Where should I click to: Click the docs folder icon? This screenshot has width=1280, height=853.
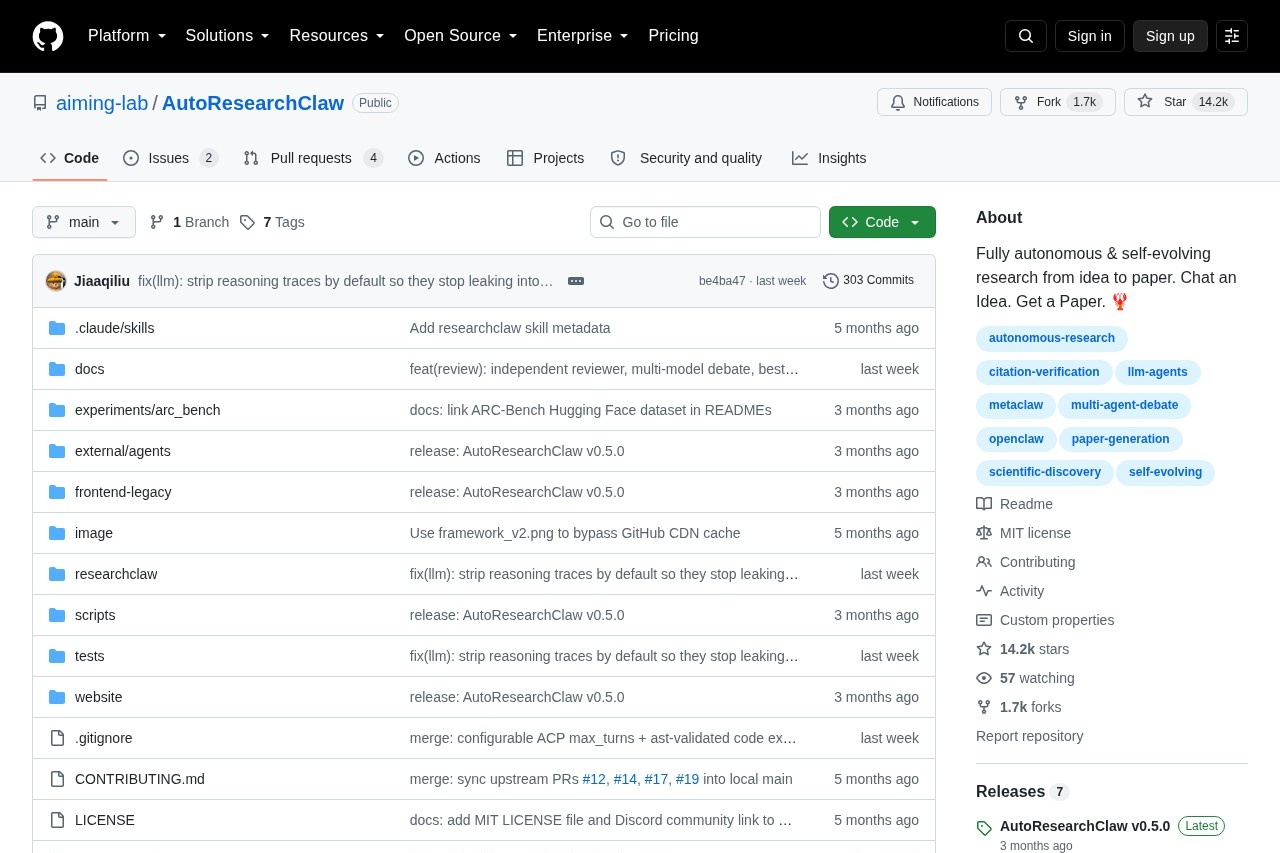tap(57, 369)
